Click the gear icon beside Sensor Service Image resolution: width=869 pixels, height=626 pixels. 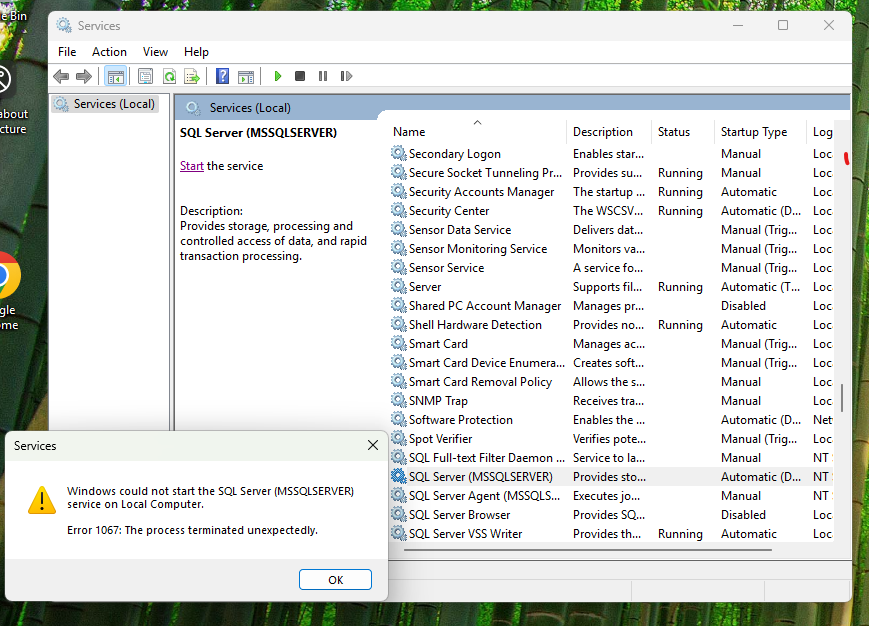(x=398, y=267)
